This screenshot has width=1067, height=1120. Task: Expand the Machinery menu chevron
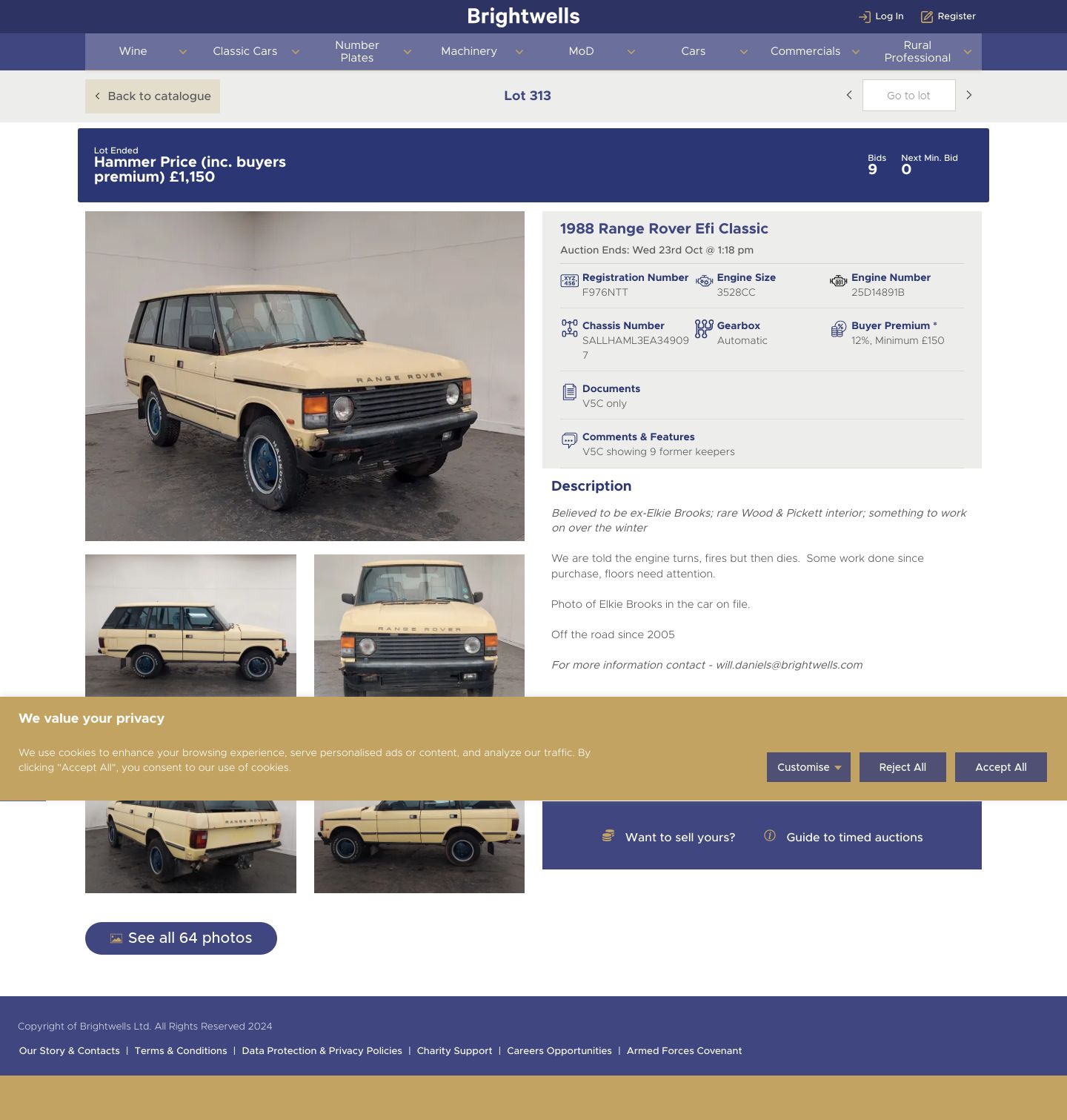click(x=519, y=52)
